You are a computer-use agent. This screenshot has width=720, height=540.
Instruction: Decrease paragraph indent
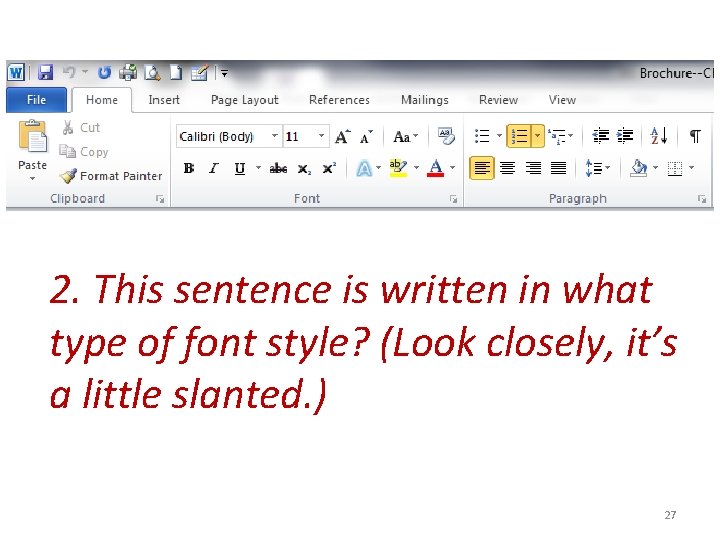tap(601, 136)
